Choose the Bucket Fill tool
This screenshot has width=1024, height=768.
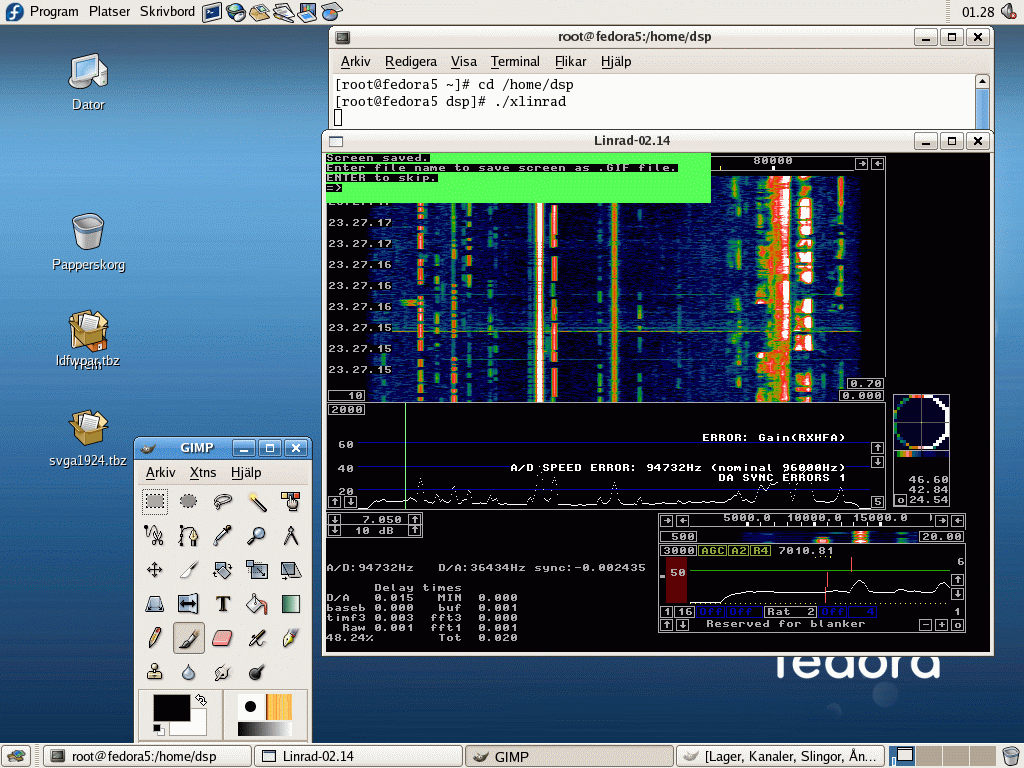pos(257,603)
